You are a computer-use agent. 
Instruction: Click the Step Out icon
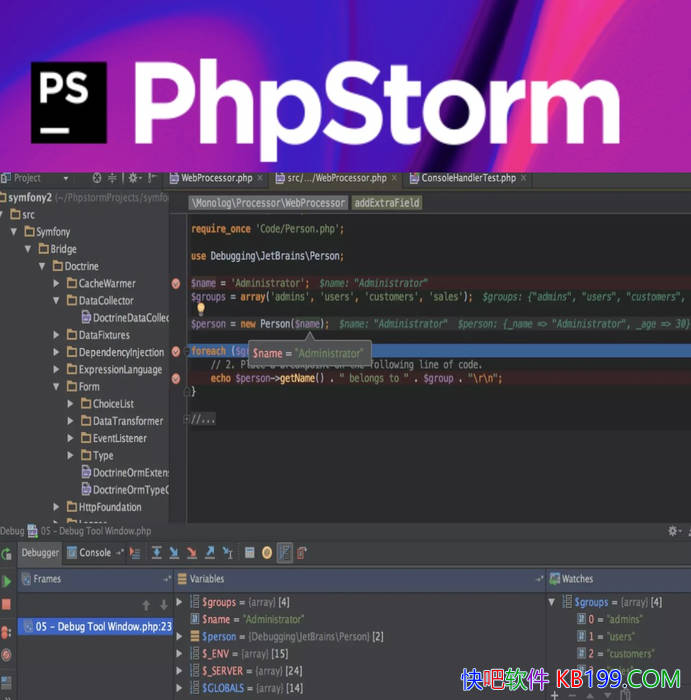click(x=210, y=553)
